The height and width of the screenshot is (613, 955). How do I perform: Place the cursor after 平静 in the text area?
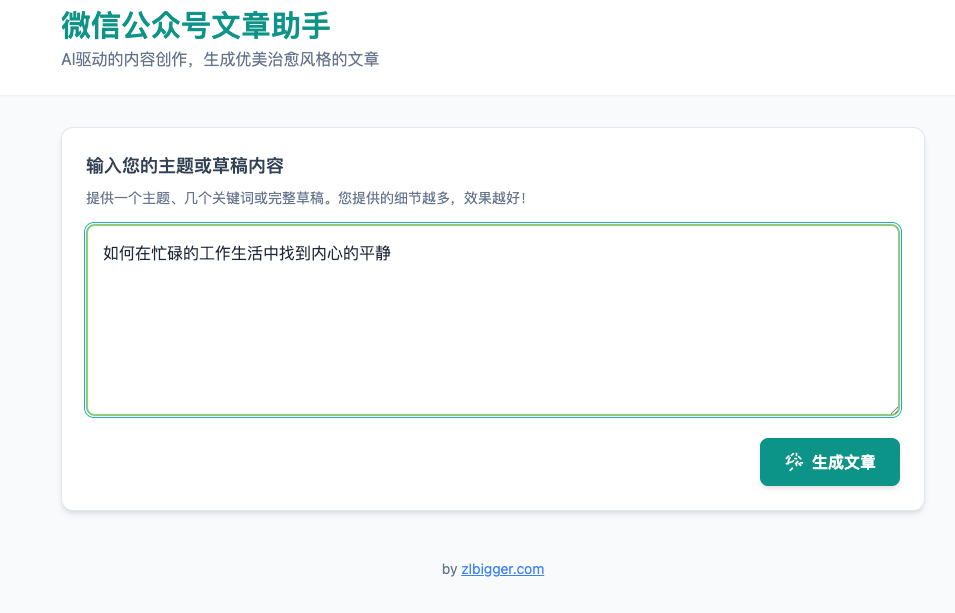click(x=392, y=254)
